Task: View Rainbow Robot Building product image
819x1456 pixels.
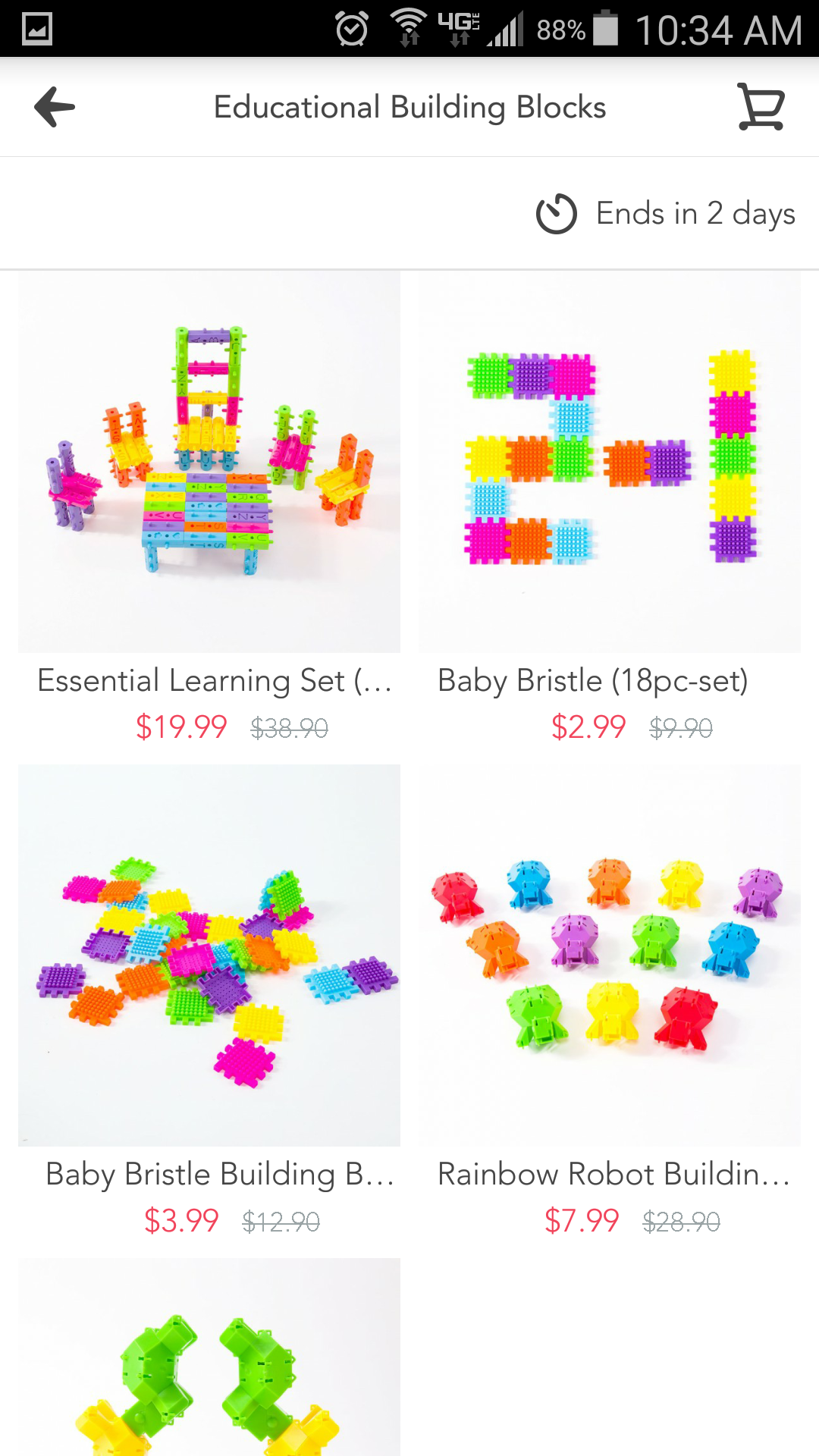Action: click(610, 955)
